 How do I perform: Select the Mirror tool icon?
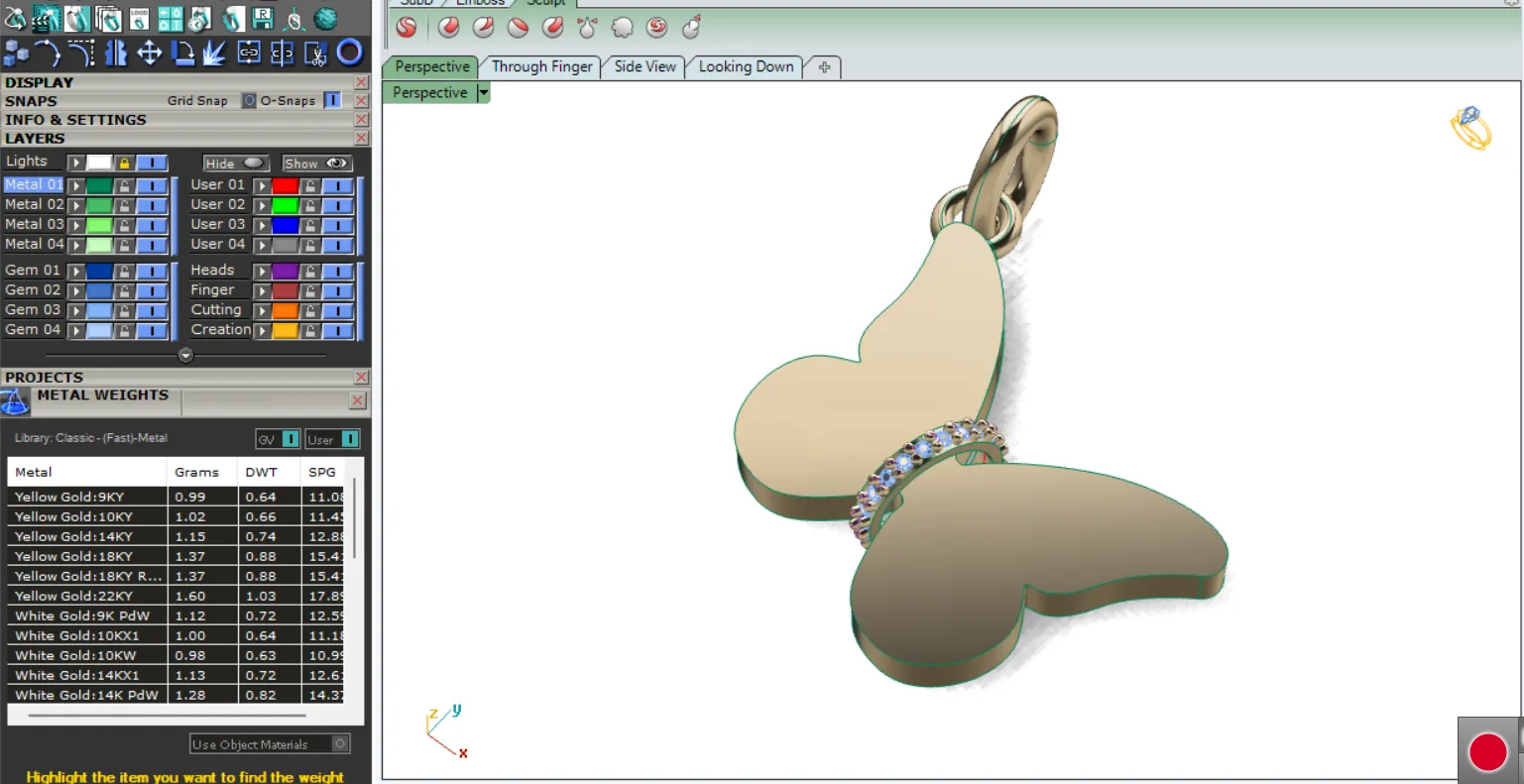(x=116, y=53)
